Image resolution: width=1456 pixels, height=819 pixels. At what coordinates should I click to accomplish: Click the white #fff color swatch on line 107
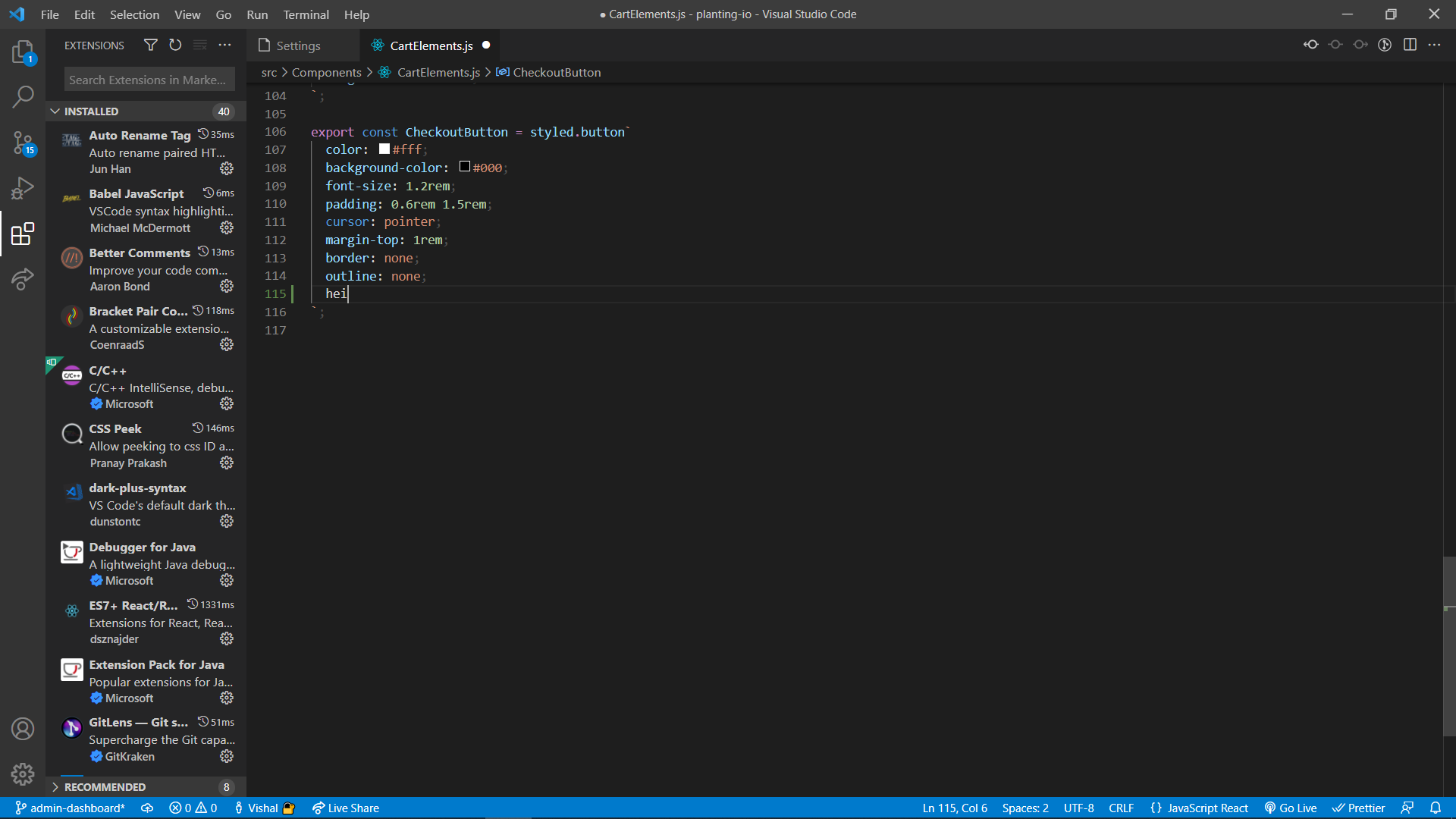384,149
